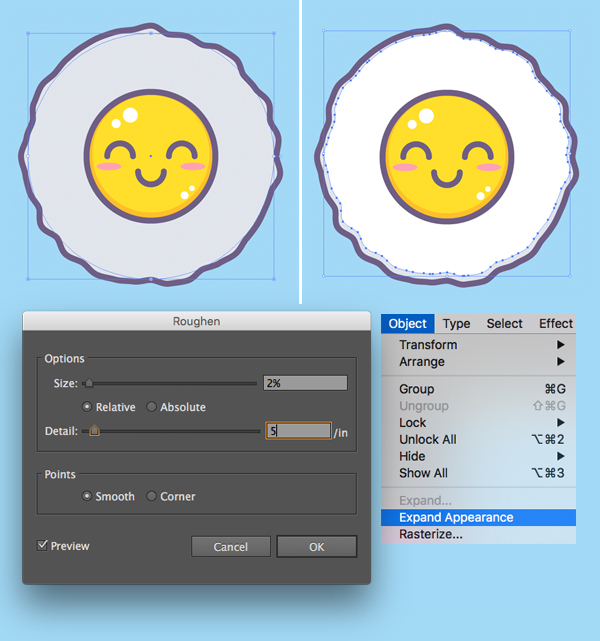
Task: Select Smooth points radio button
Action: point(88,496)
